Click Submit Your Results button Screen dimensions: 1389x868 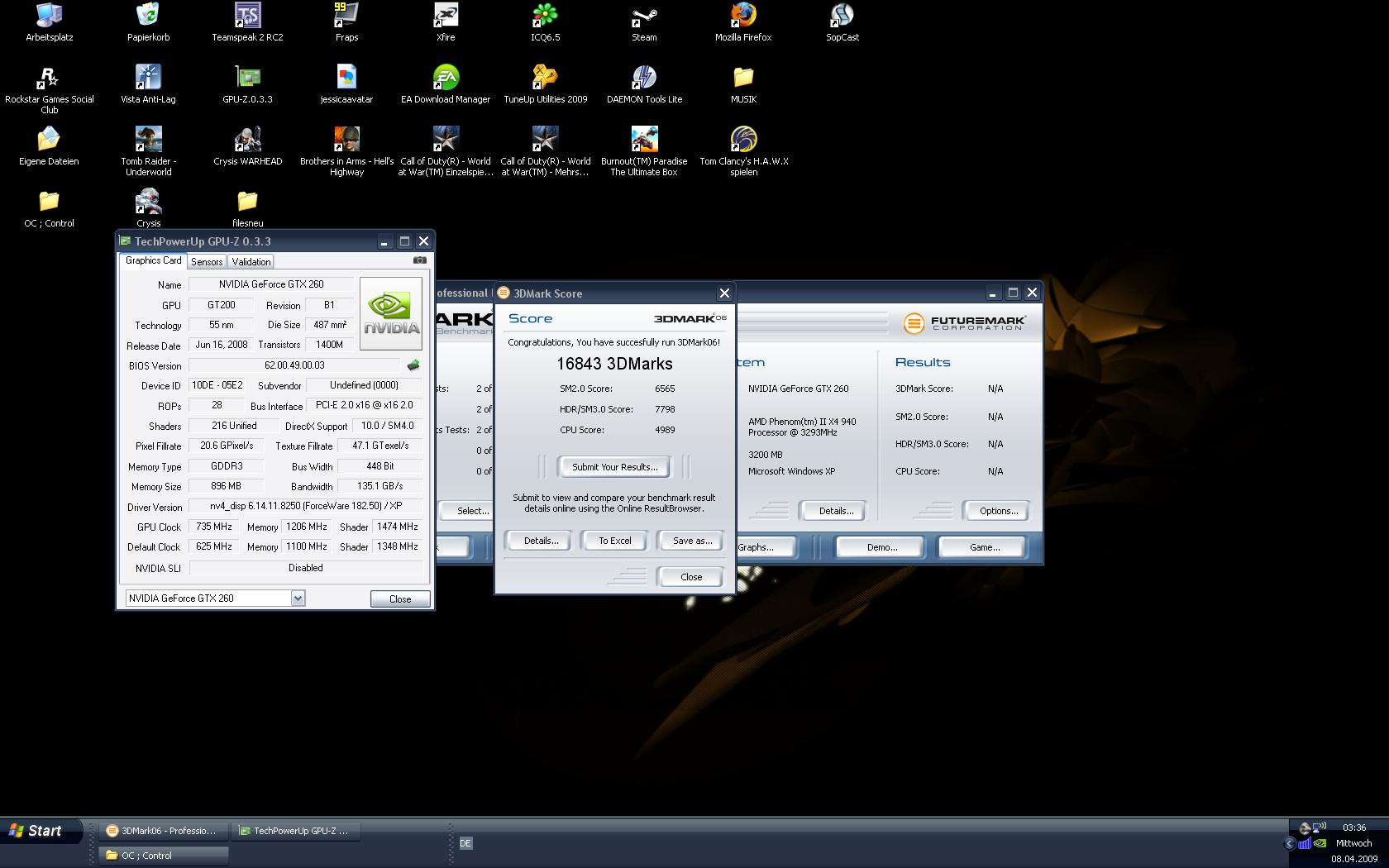point(614,467)
